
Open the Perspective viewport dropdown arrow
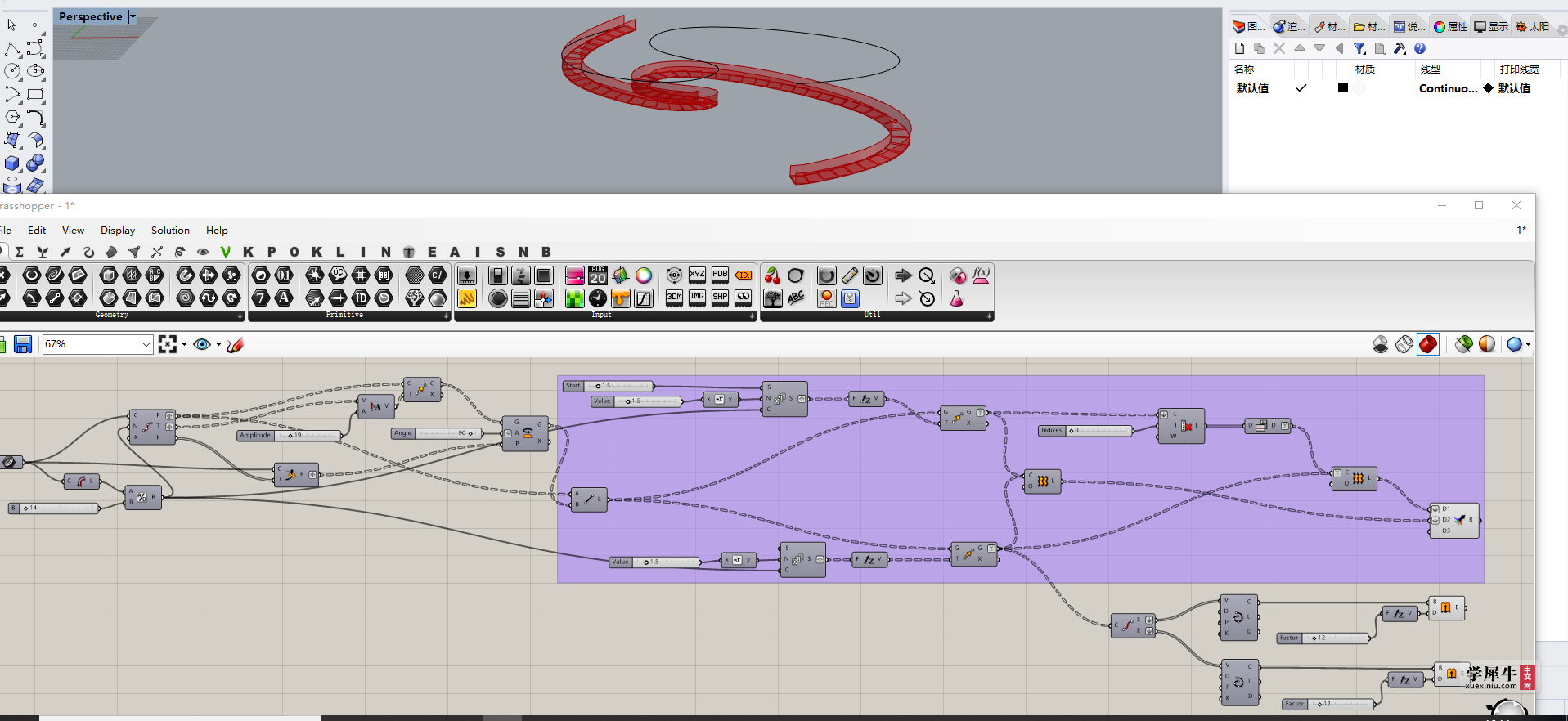click(133, 16)
